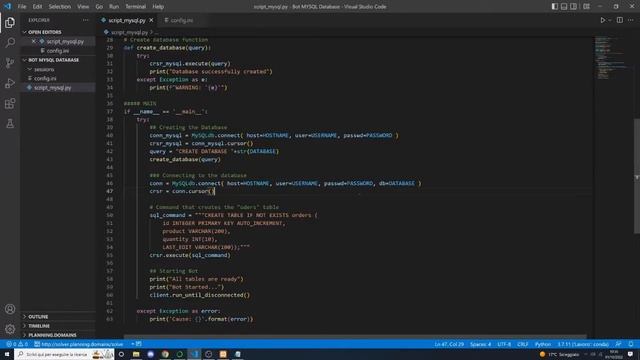
Task: Click the planning domains solver URL status item
Action: [x=79, y=344]
